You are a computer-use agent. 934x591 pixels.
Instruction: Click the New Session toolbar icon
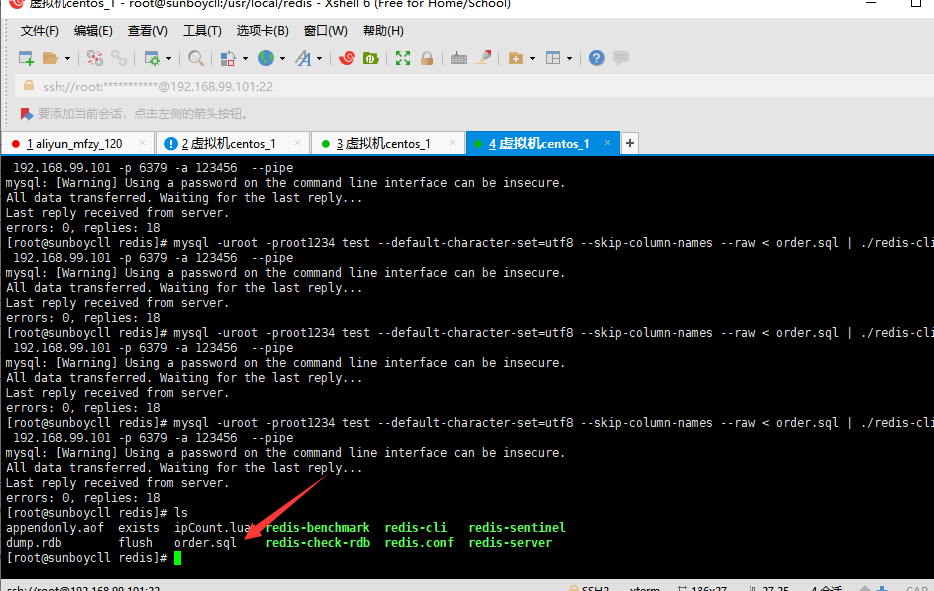tap(26, 58)
